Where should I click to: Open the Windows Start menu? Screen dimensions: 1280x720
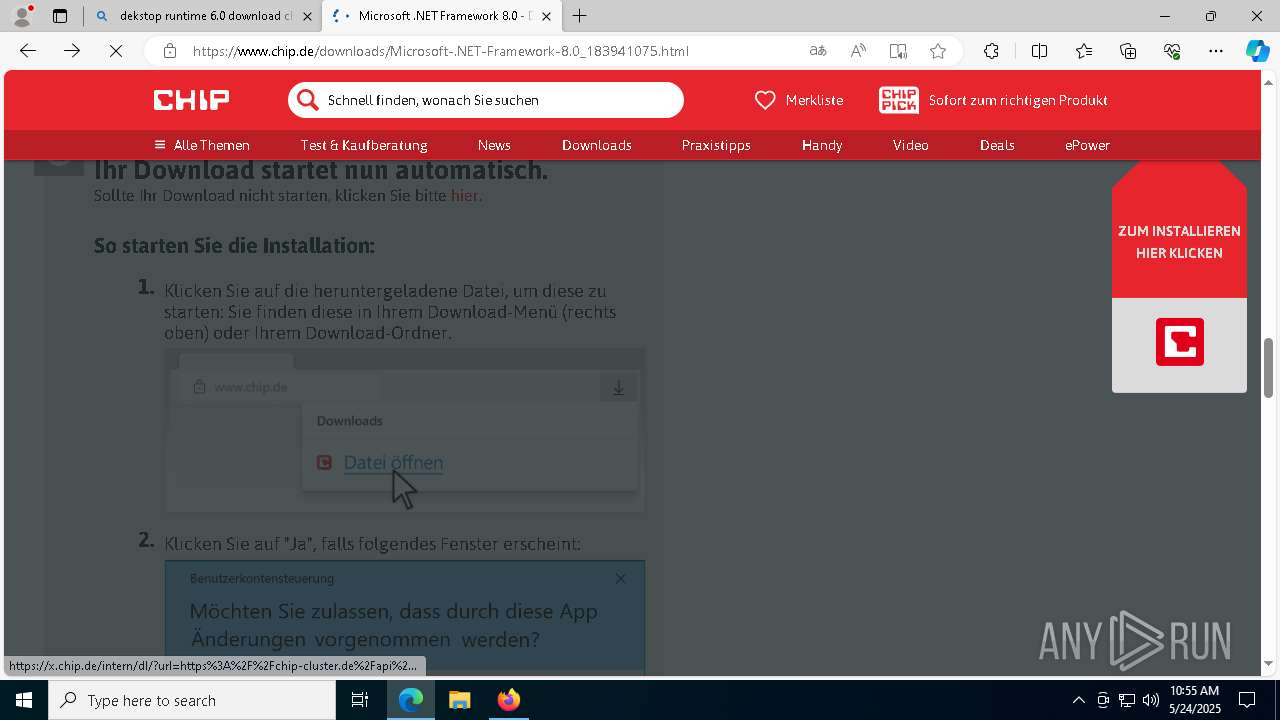click(x=24, y=700)
